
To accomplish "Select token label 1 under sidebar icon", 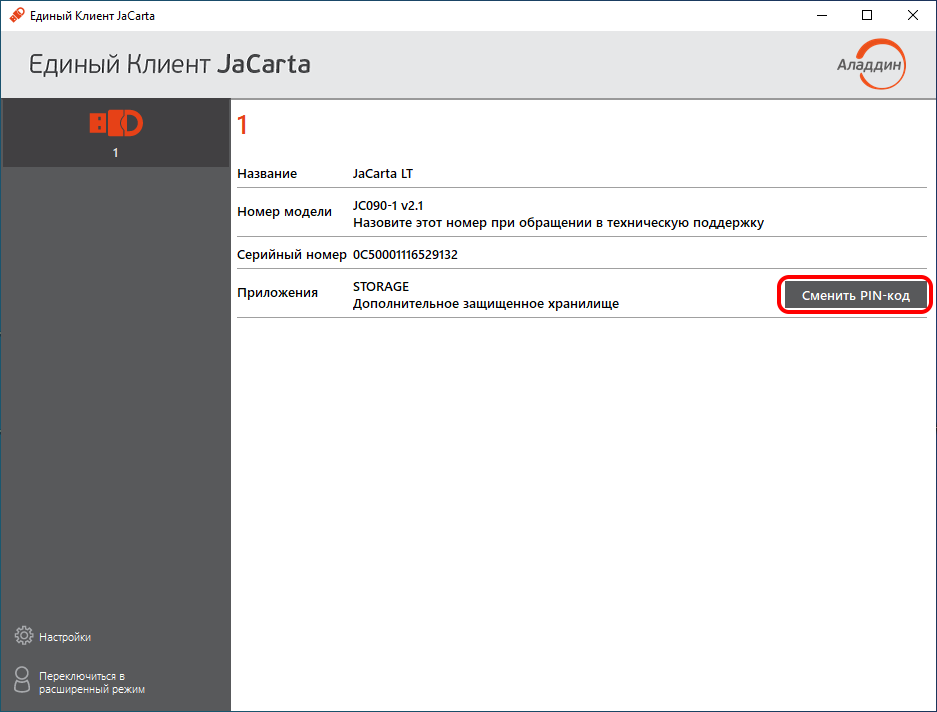I will pos(116,153).
